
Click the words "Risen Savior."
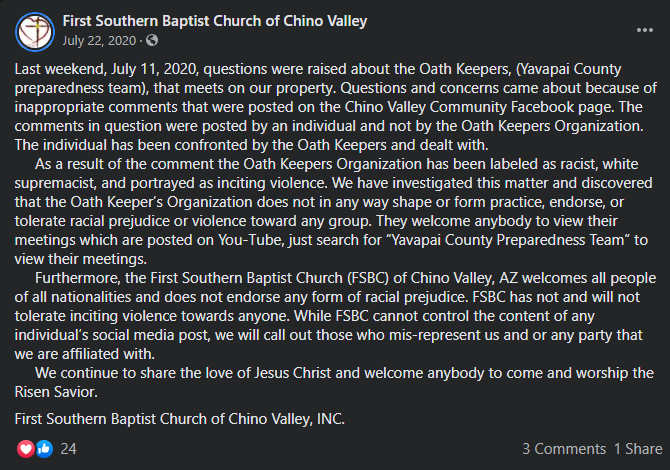[56, 392]
